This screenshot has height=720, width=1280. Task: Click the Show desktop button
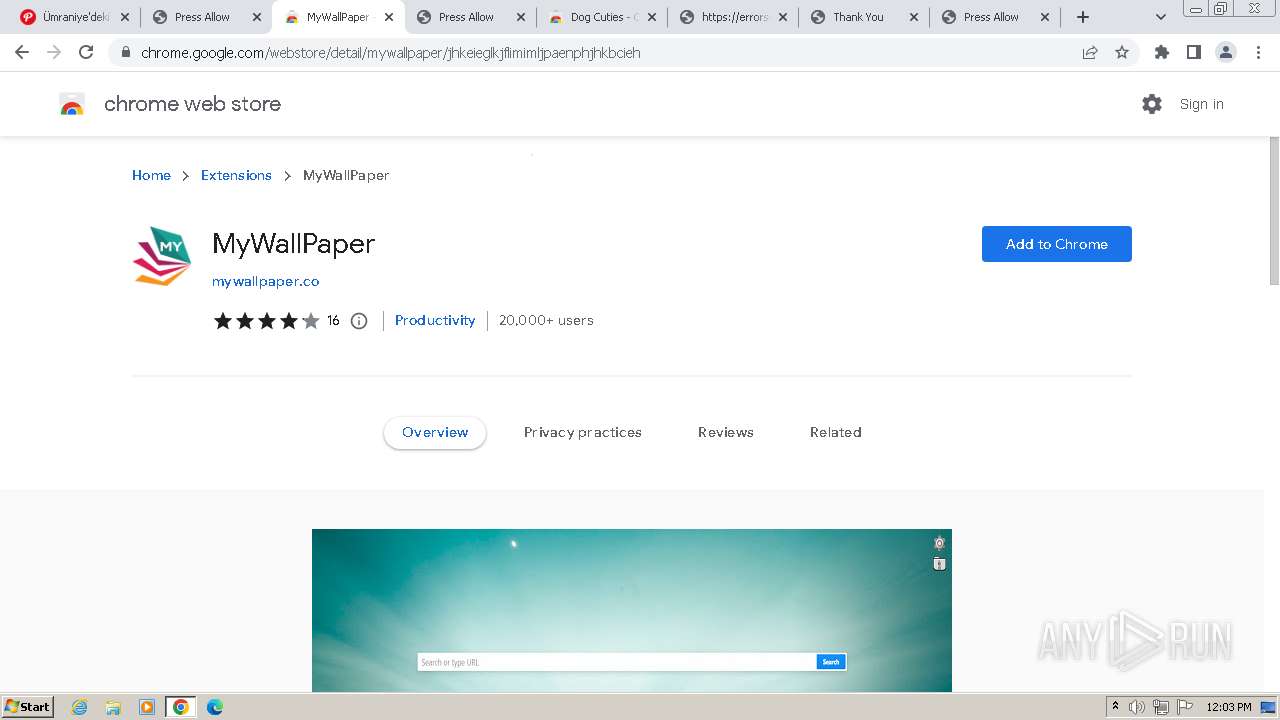[x=1268, y=707]
